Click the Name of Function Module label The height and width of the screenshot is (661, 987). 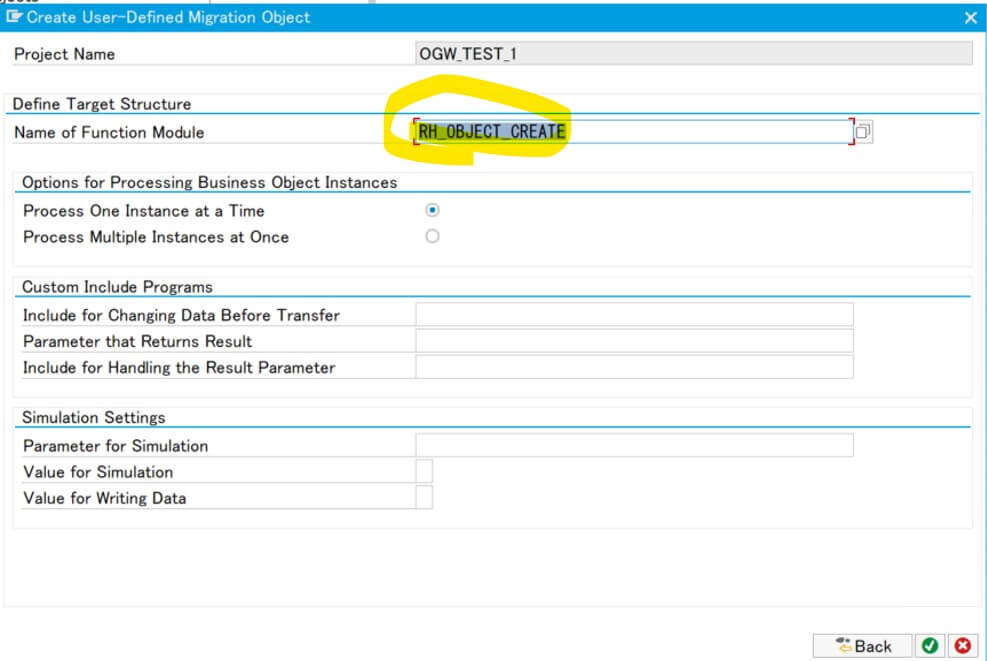(110, 132)
